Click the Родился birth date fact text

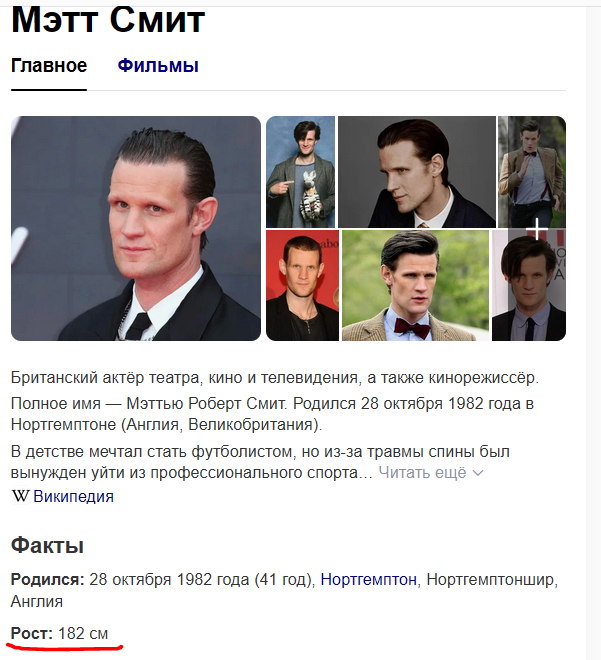tap(285, 590)
